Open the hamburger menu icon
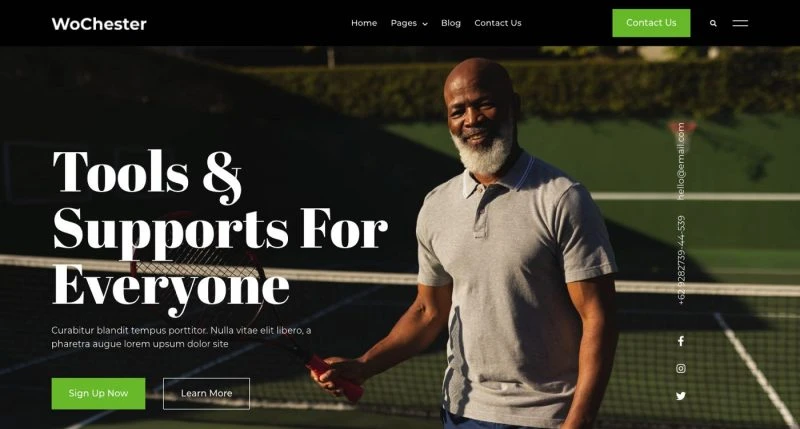The height and width of the screenshot is (429, 800). click(740, 23)
